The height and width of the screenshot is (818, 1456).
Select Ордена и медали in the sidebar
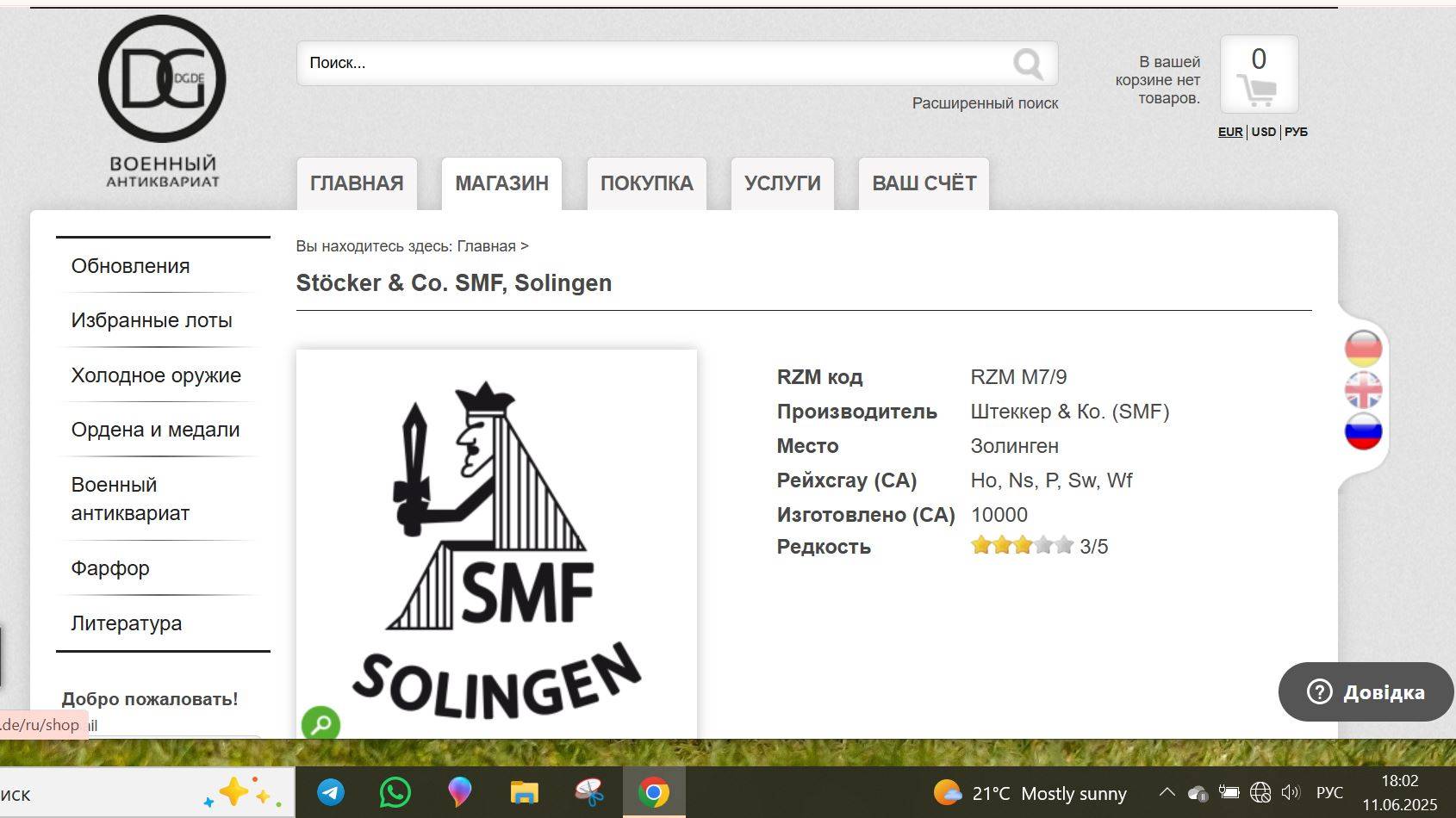(x=155, y=430)
